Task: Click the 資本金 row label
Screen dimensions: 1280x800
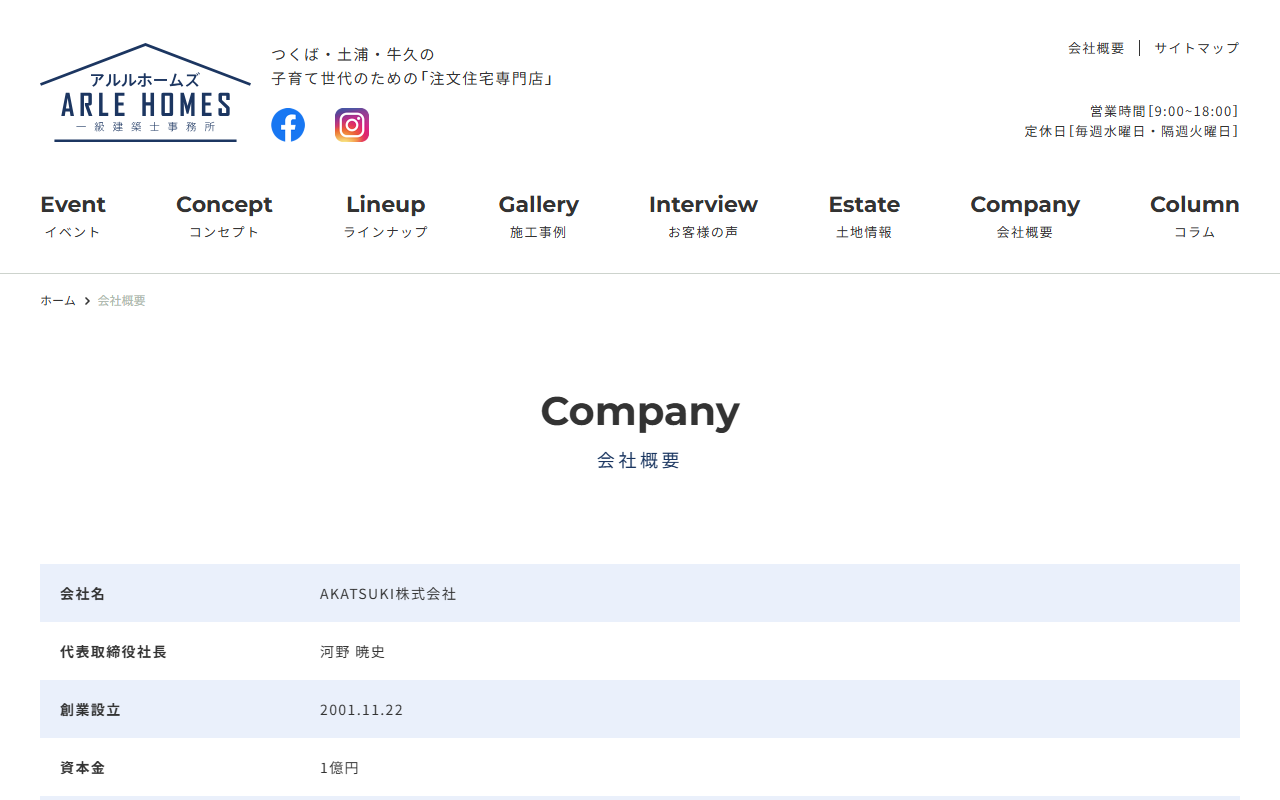Action: [x=82, y=768]
